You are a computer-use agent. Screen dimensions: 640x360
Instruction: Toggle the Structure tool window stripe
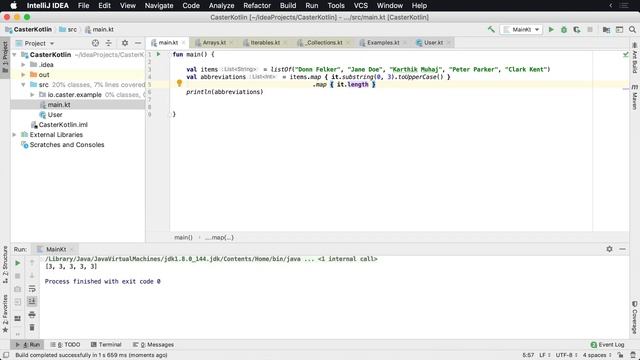5,264
